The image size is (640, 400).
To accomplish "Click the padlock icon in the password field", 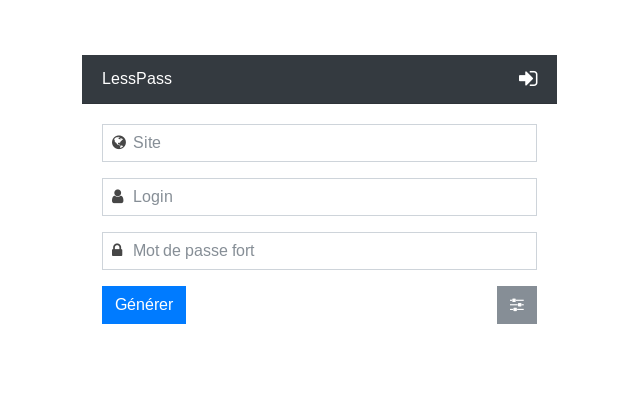I will (118, 251).
